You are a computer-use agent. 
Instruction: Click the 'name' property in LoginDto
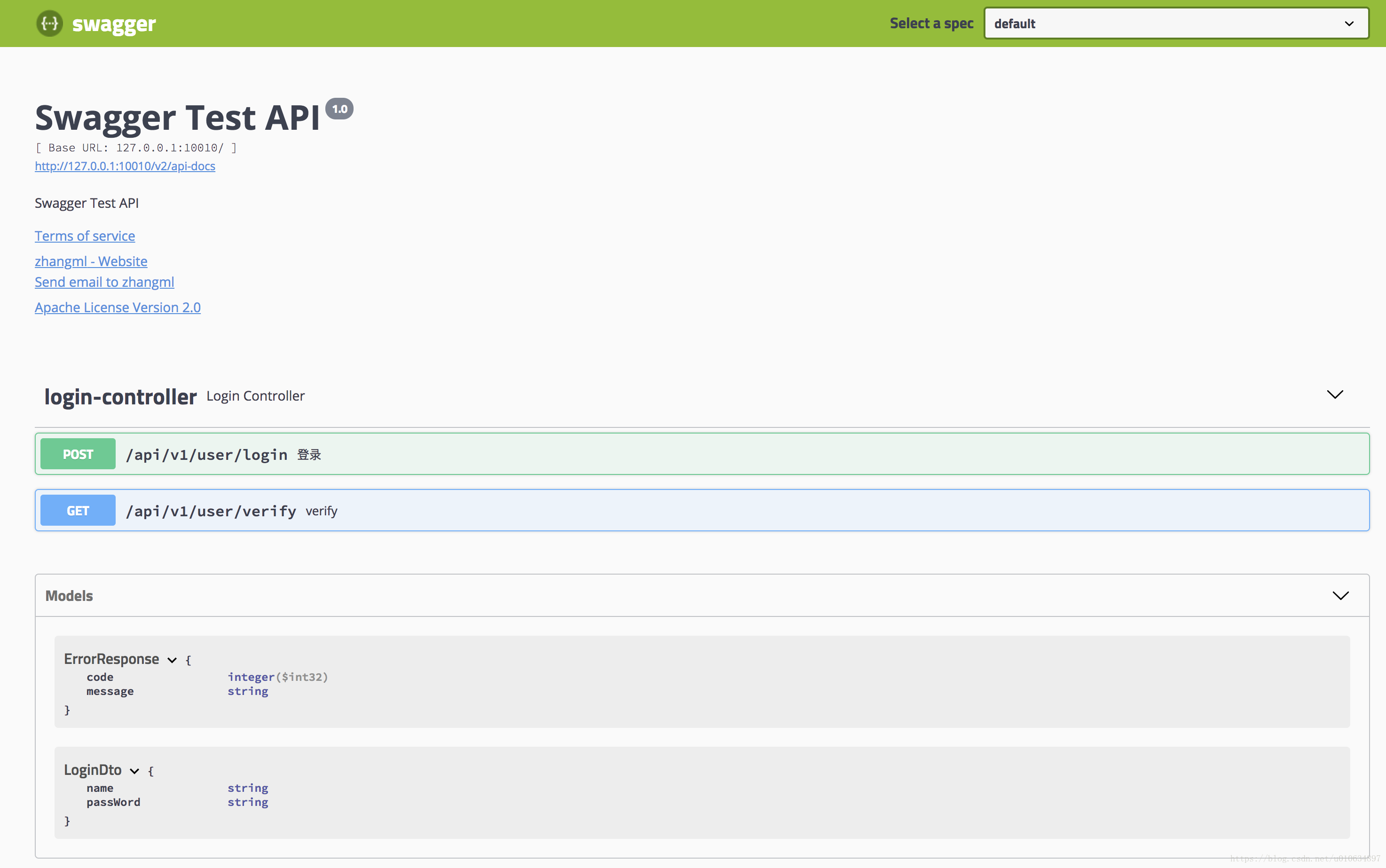(x=100, y=788)
